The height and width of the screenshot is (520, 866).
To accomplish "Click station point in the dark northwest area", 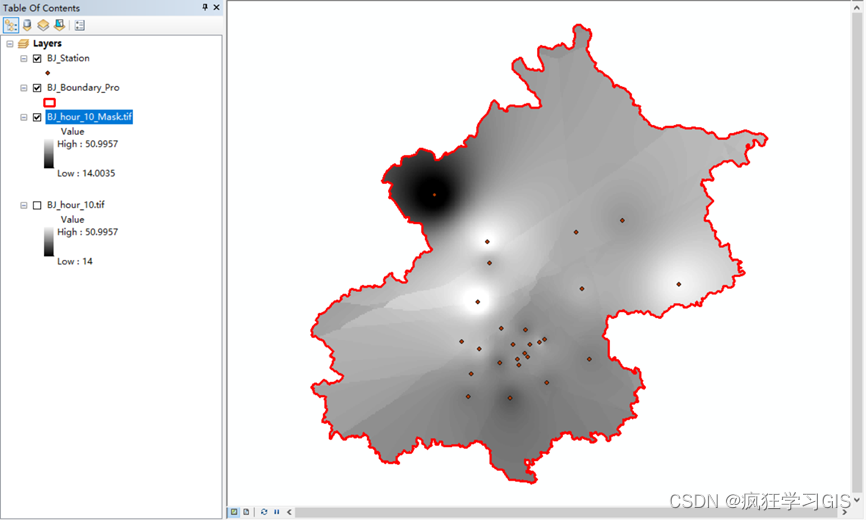I will 435,195.
